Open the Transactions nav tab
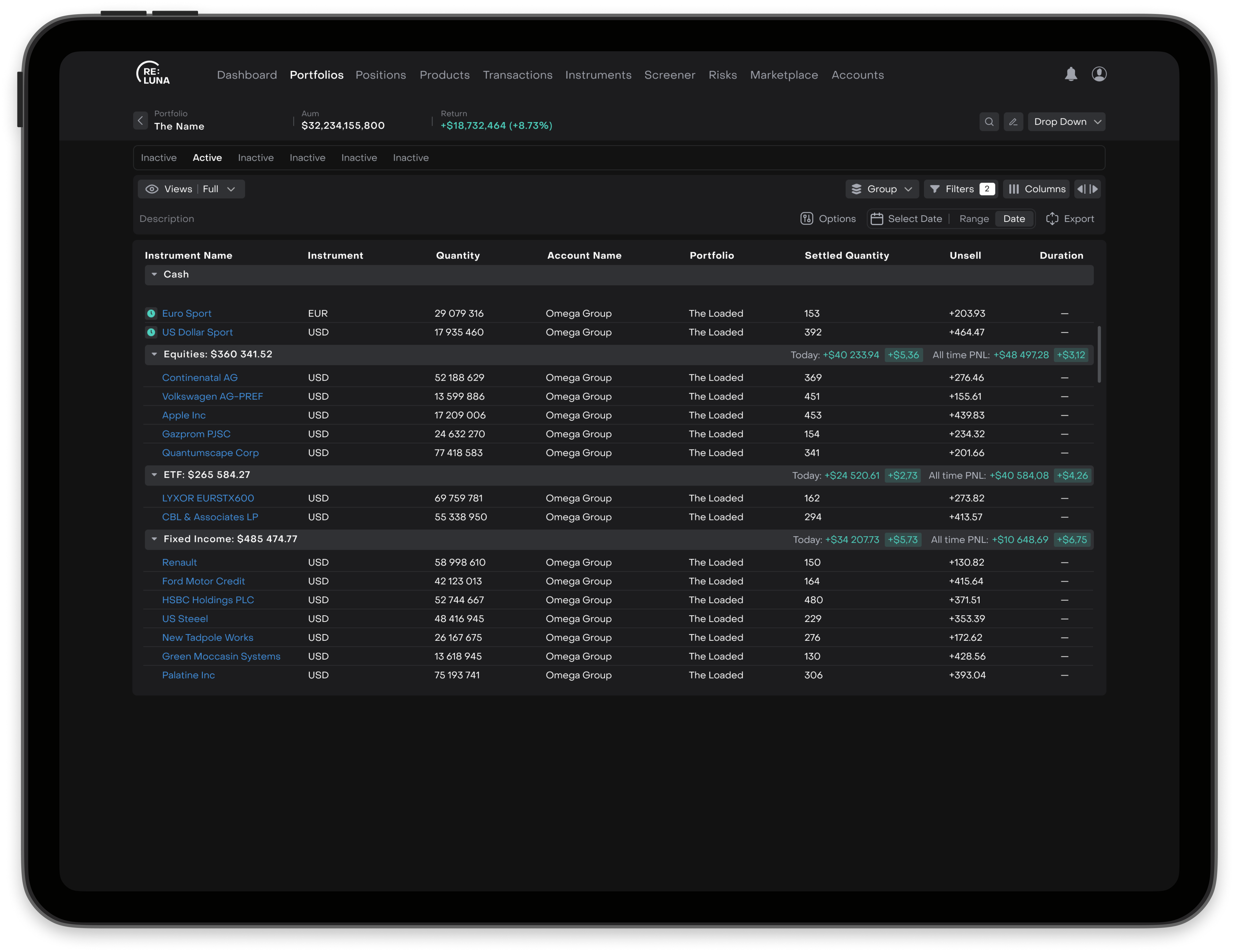The image size is (1235, 952). (517, 75)
